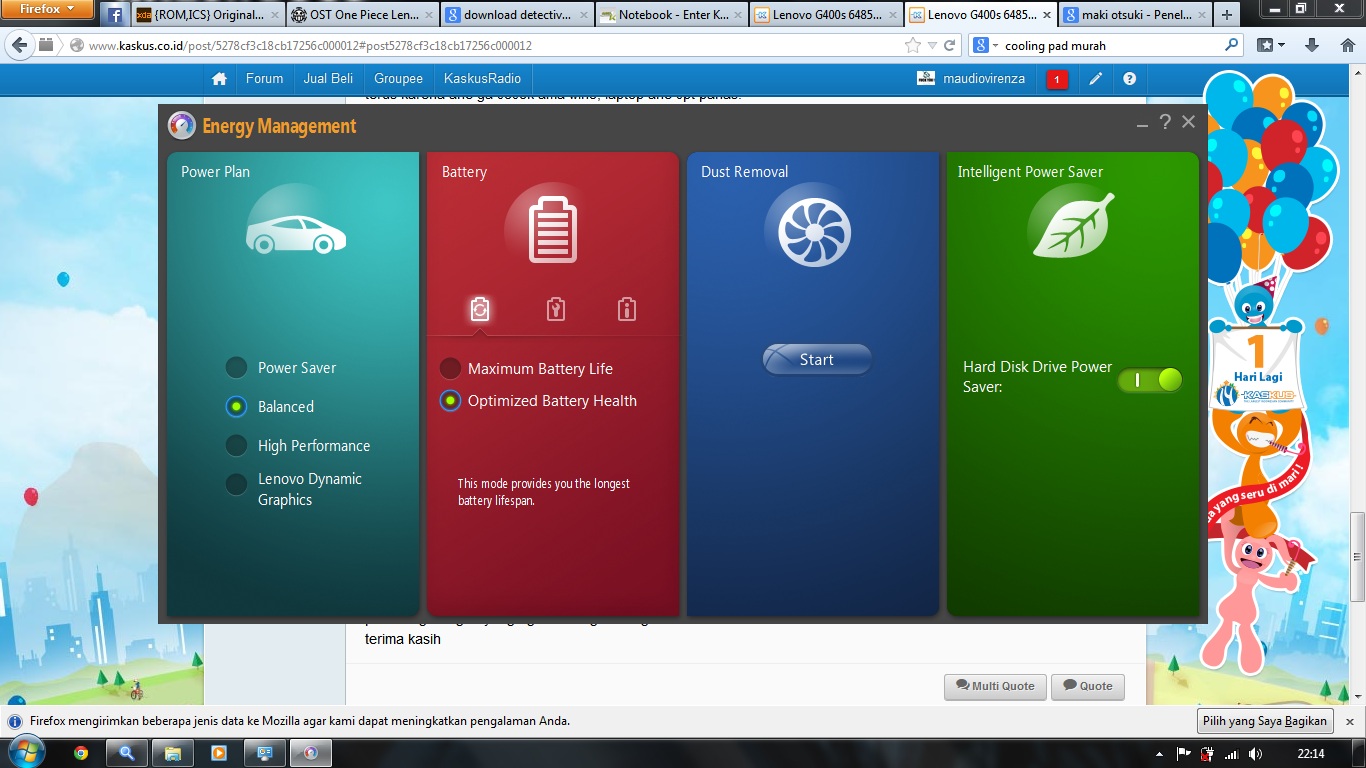Click the fan icon in Dust Removal panel

pyautogui.click(x=814, y=233)
